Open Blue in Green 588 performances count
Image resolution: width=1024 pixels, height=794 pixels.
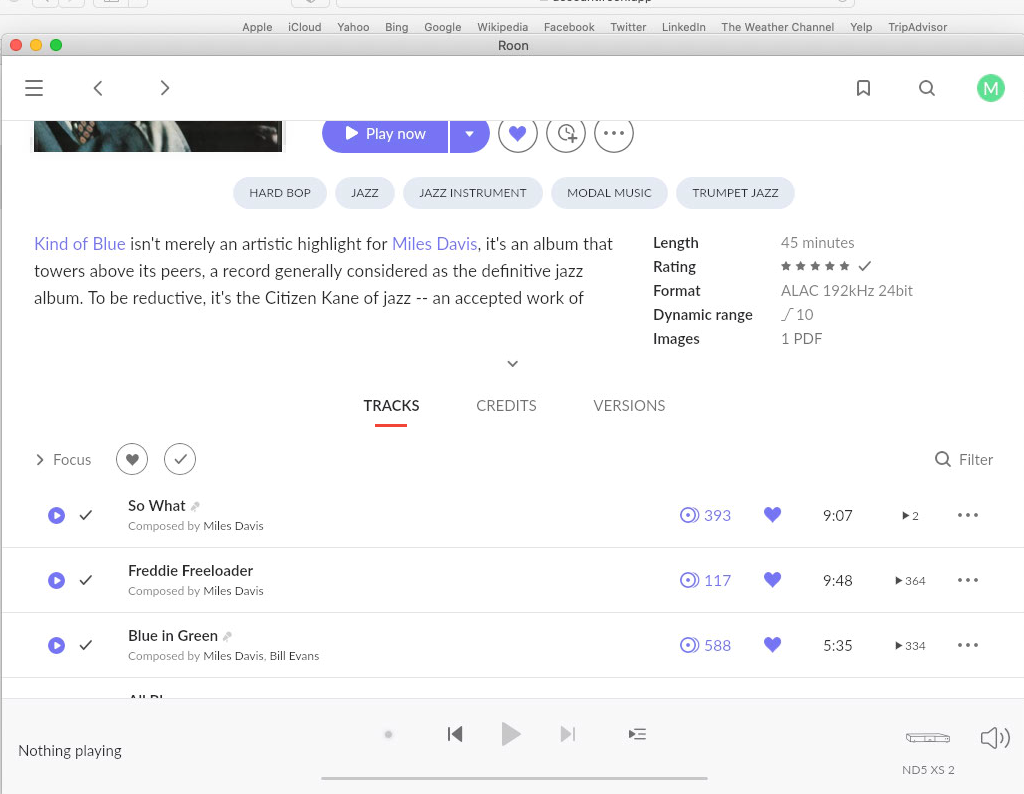point(705,645)
